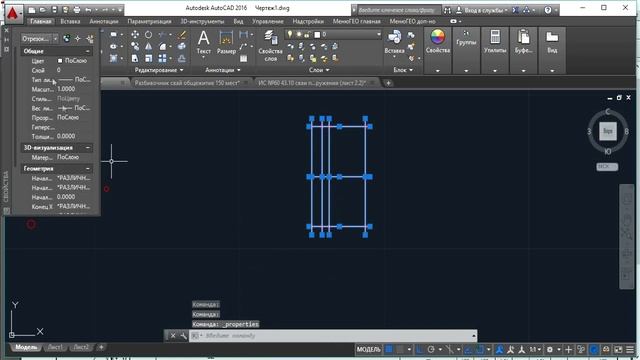Toggle 2D object snap in status bar
This screenshot has width=640, height=360.
pos(480,349)
